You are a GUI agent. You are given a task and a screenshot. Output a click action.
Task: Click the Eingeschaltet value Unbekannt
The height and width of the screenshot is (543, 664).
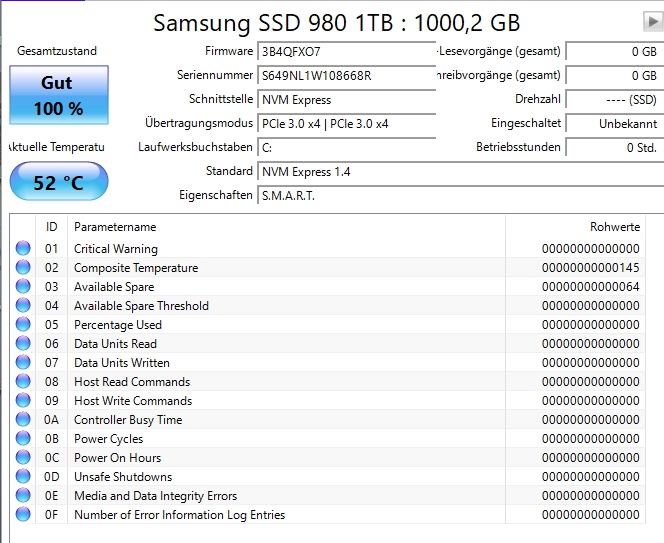(x=615, y=124)
